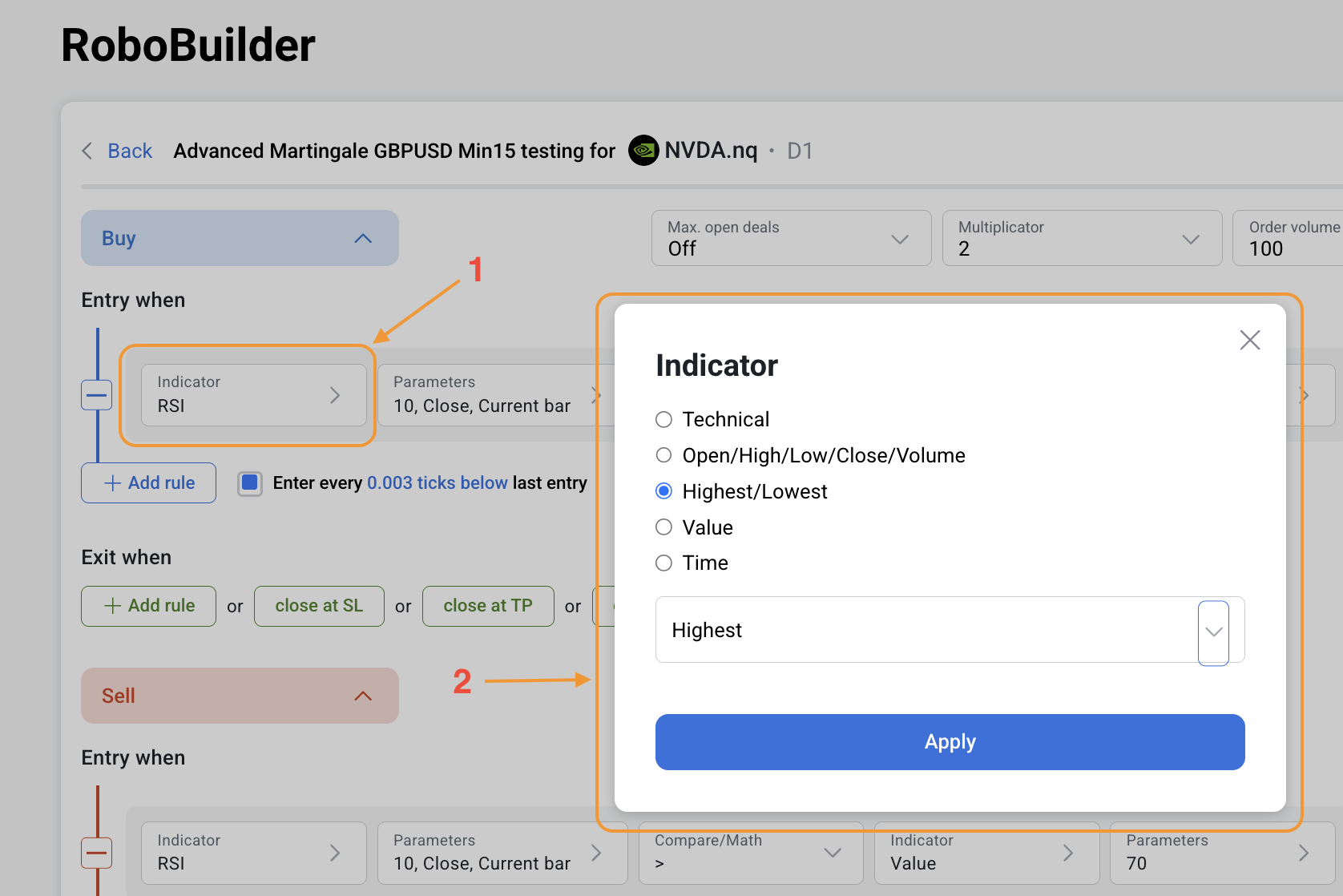1343x896 pixels.
Task: Click close at TP button
Action: click(x=488, y=606)
